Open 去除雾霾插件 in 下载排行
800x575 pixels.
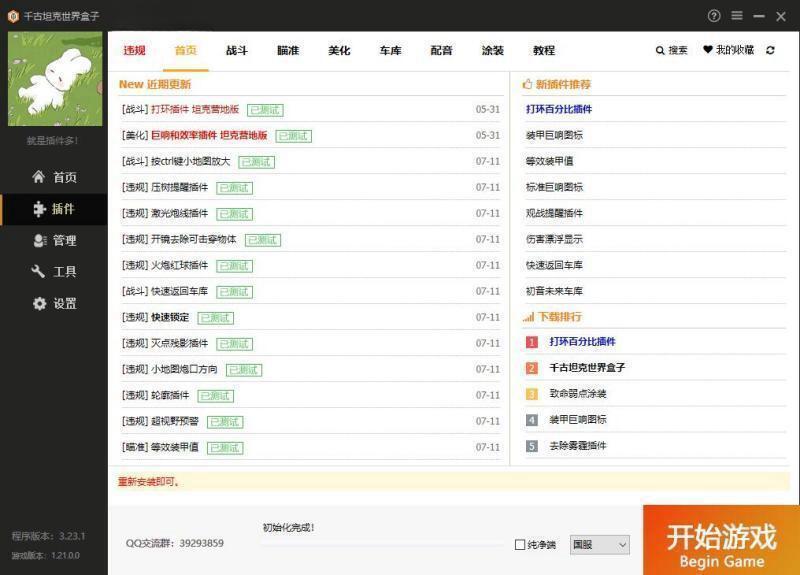(x=578, y=446)
